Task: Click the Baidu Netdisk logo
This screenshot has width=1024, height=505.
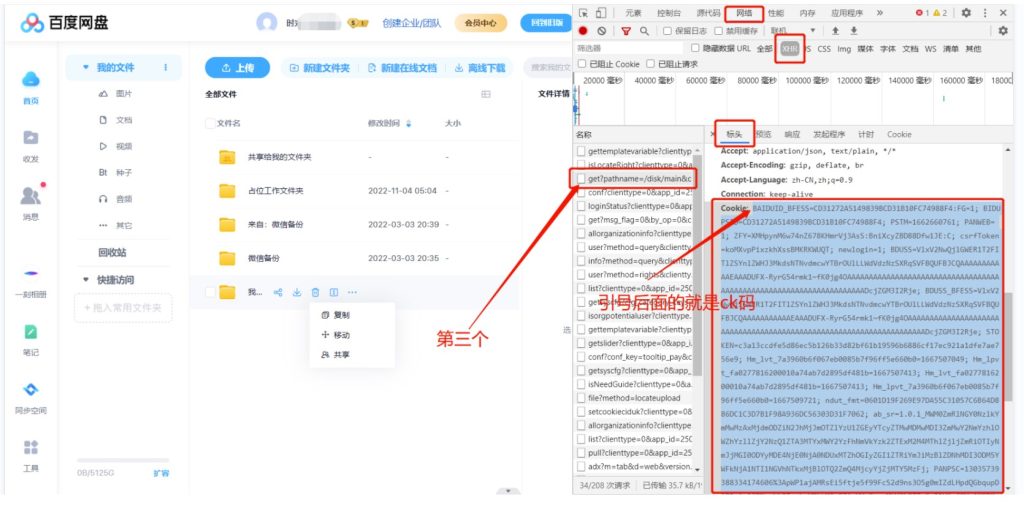Action: pos(64,24)
